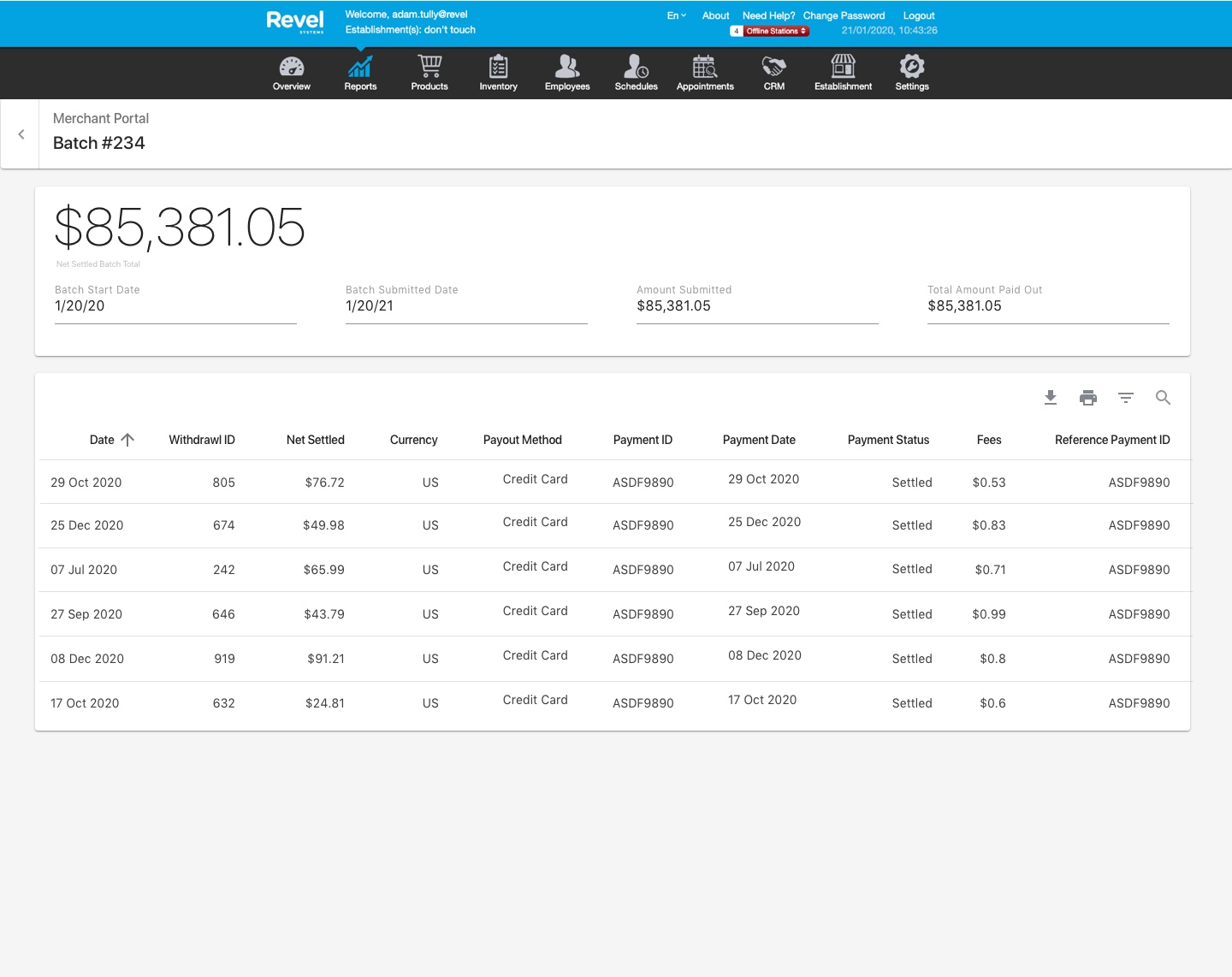Download the batch table data
Image resolution: width=1232 pixels, height=977 pixels.
(x=1051, y=398)
